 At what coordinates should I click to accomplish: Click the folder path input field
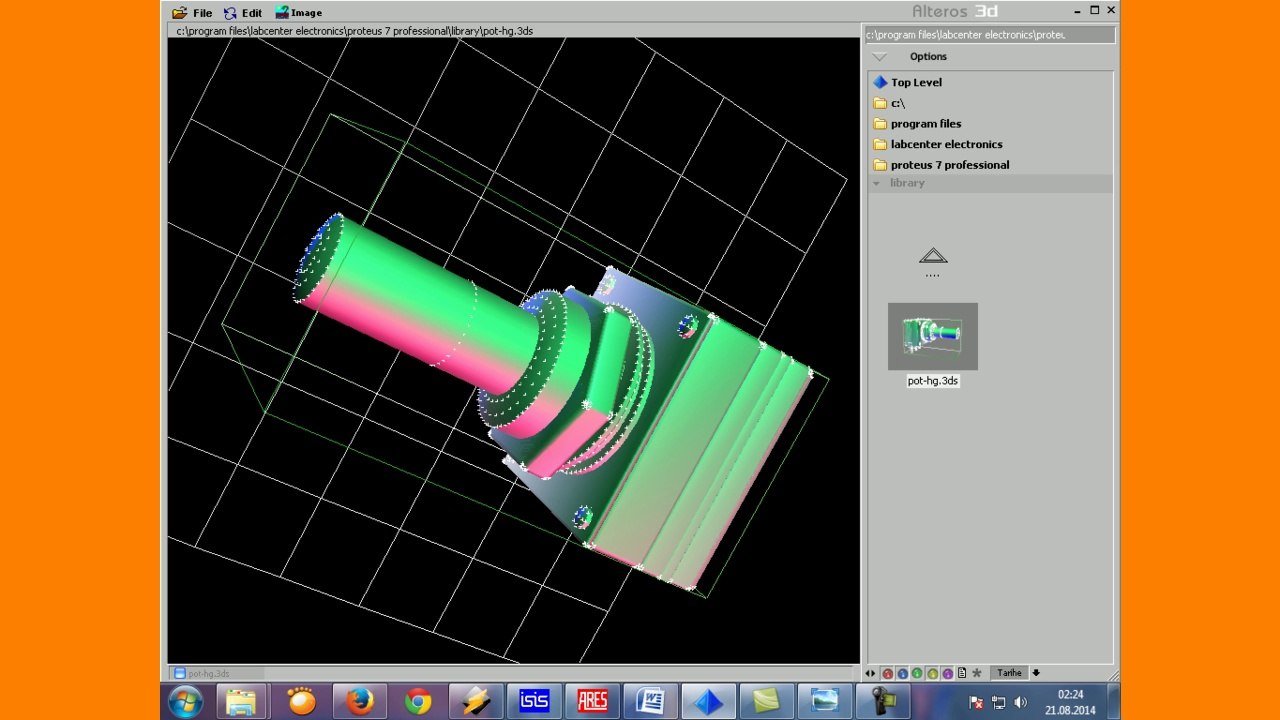coord(990,35)
